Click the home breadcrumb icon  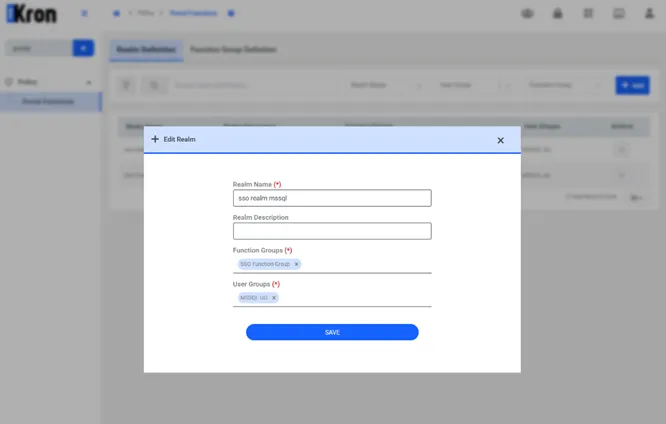[116, 14]
